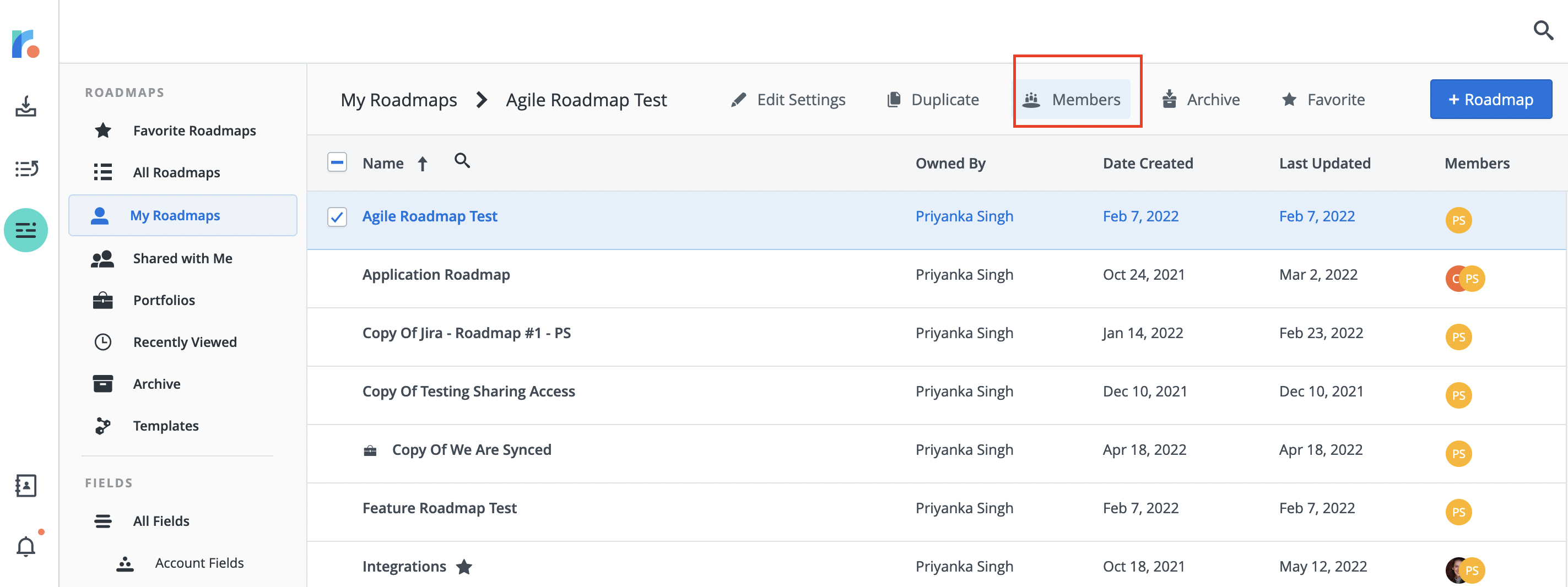Viewport: 1568px width, 587px height.
Task: Open Templates in sidebar
Action: (182, 426)
